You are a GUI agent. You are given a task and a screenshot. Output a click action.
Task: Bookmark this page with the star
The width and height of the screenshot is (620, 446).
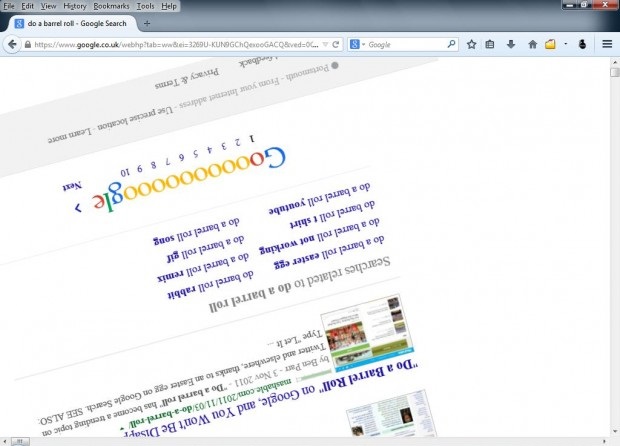[x=471, y=44]
